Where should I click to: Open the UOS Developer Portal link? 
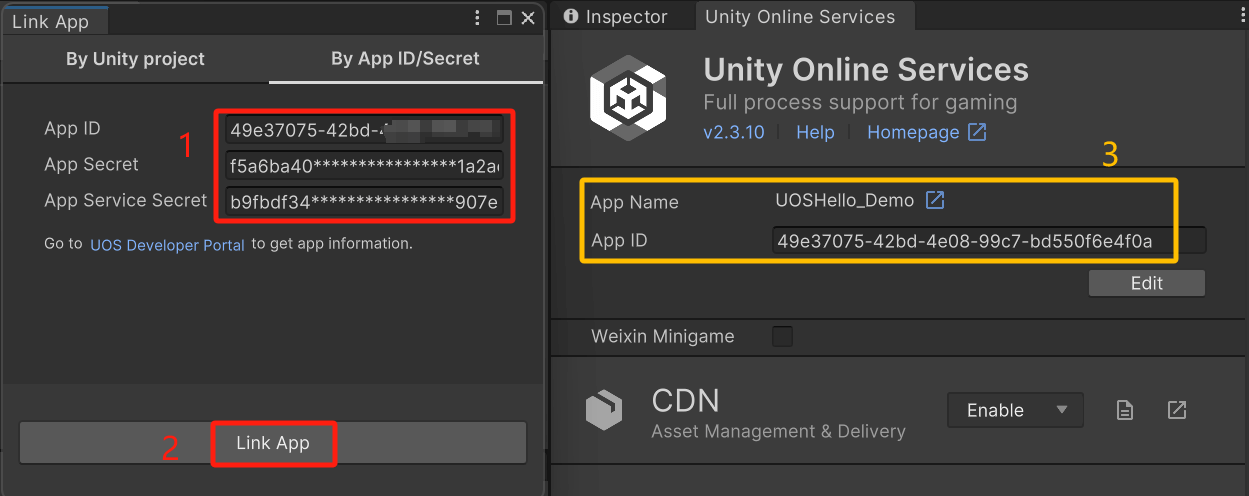pyautogui.click(x=167, y=244)
